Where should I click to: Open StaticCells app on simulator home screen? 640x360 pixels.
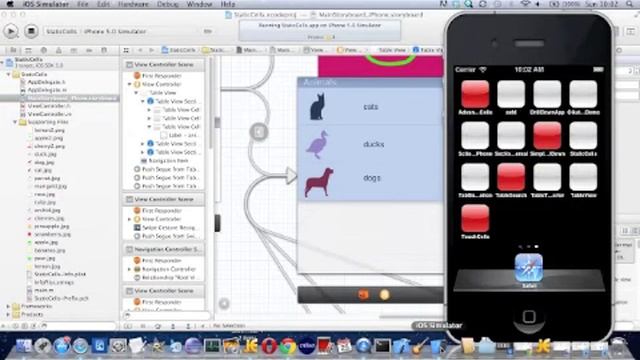(583, 138)
